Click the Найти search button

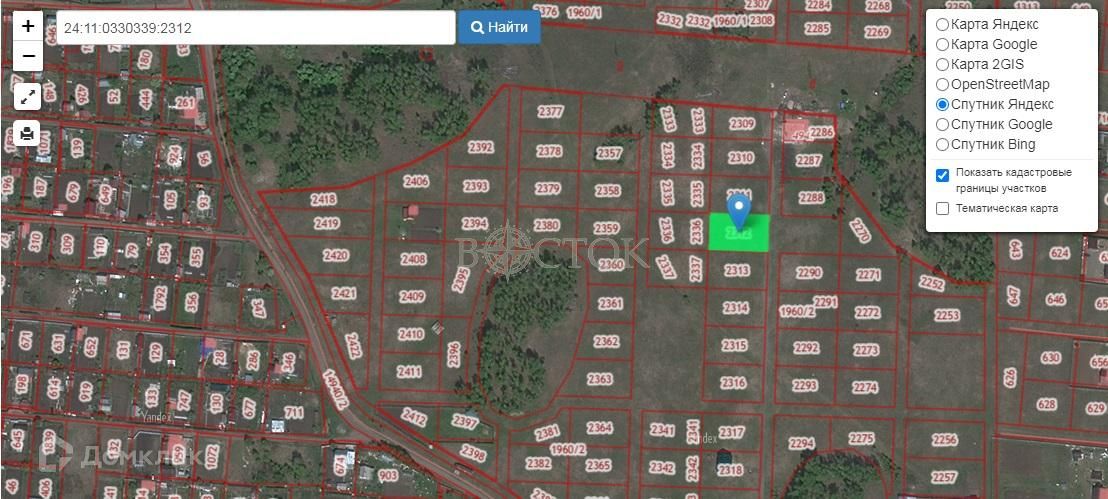[x=499, y=28]
